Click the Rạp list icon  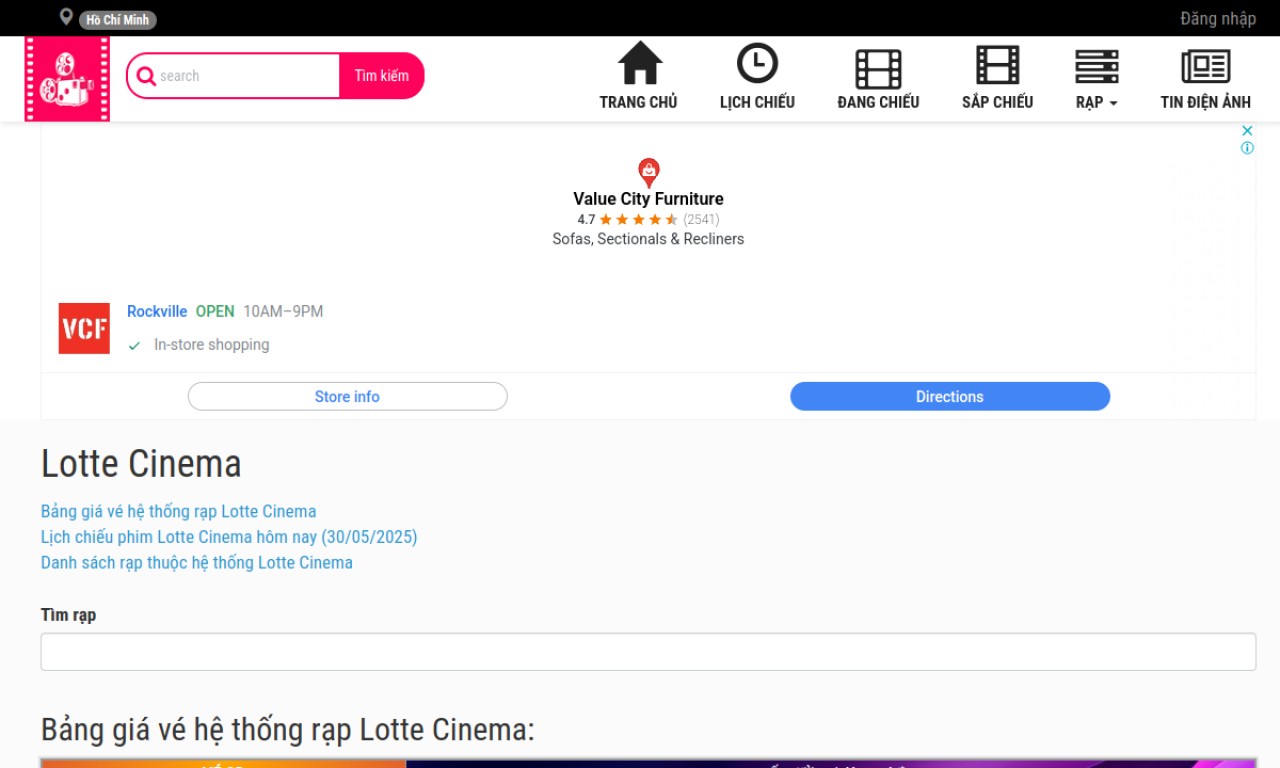[x=1097, y=67]
